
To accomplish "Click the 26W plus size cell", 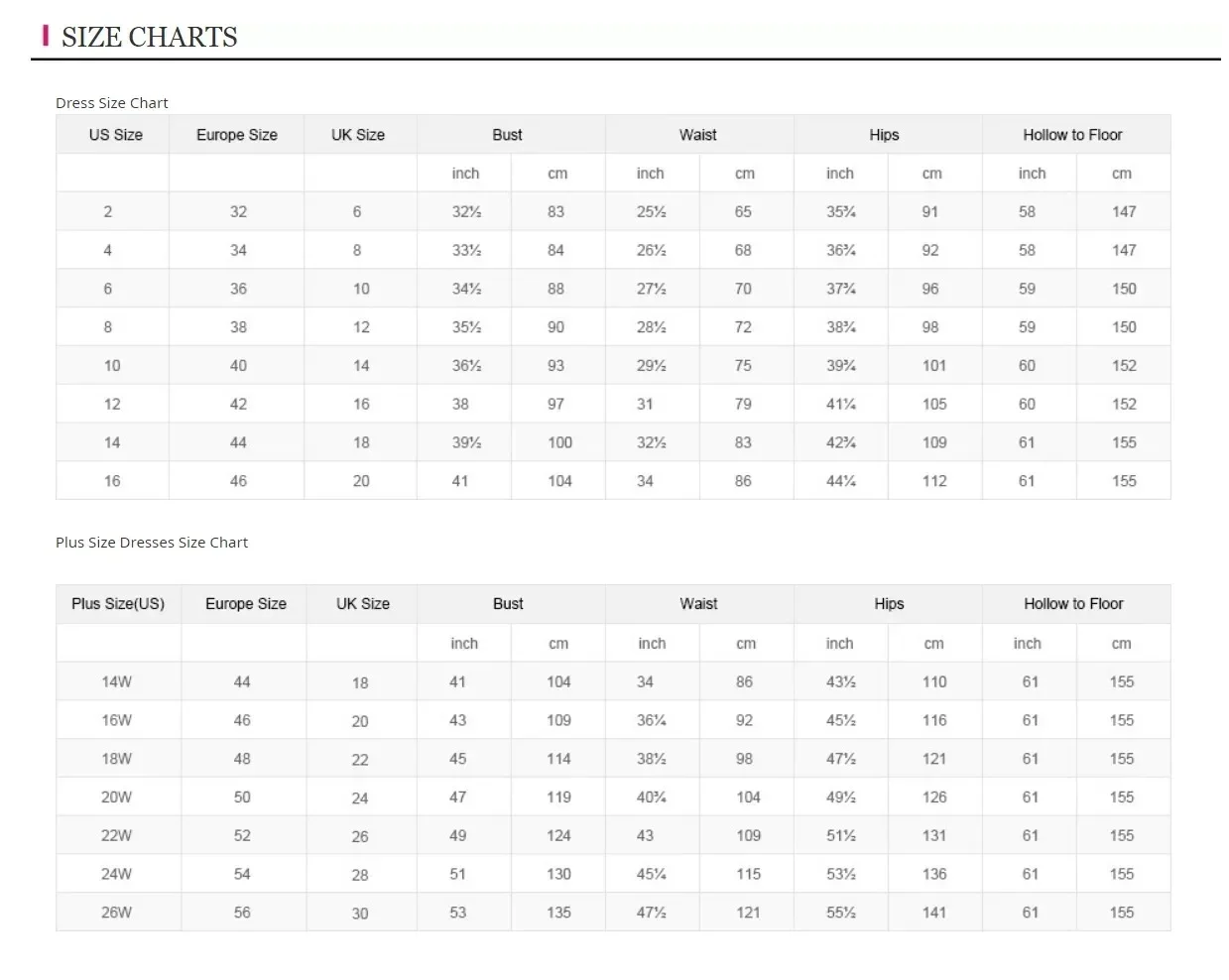I will click(x=116, y=913).
